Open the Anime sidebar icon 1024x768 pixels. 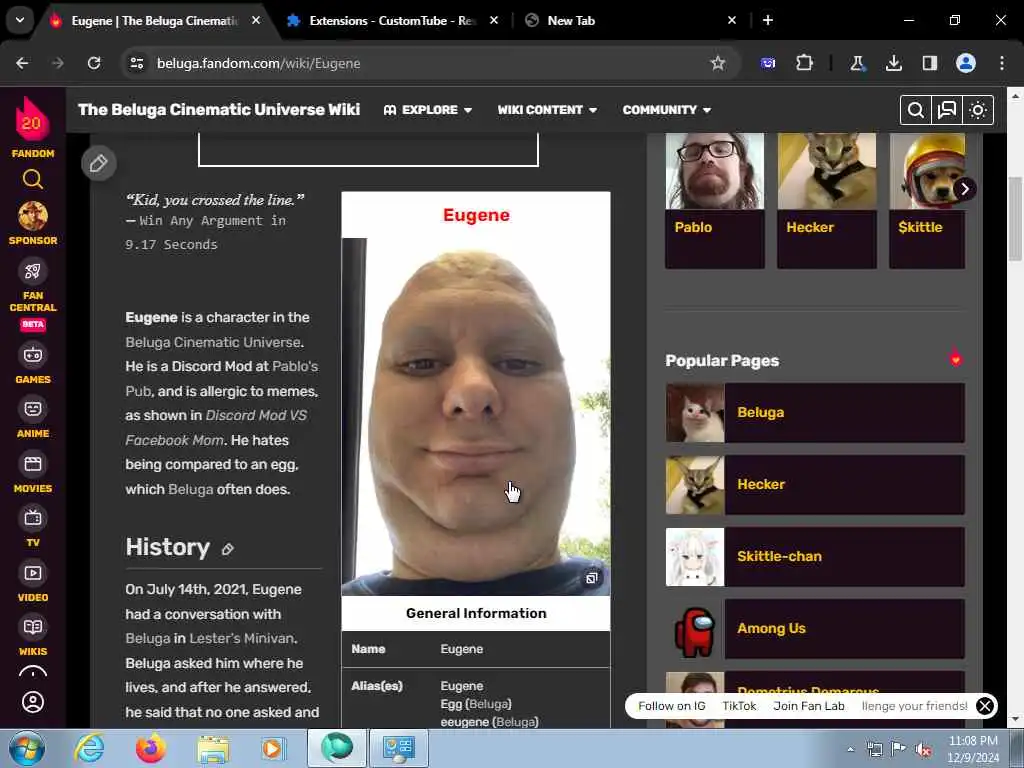(x=33, y=409)
